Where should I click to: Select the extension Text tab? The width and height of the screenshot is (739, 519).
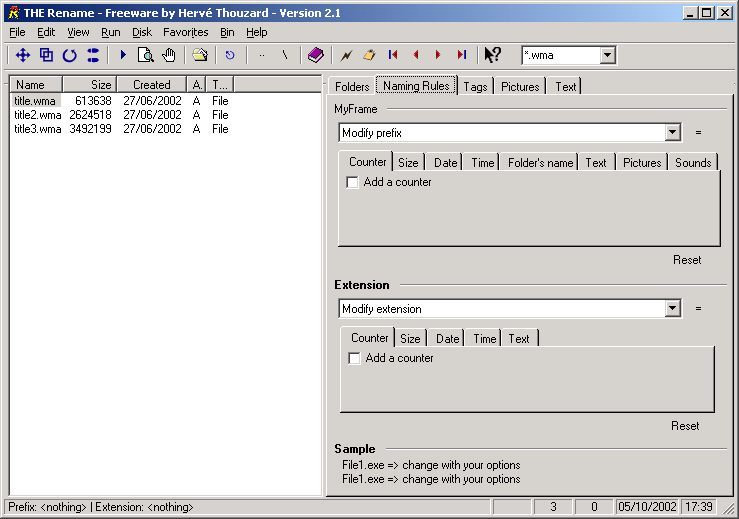[519, 338]
